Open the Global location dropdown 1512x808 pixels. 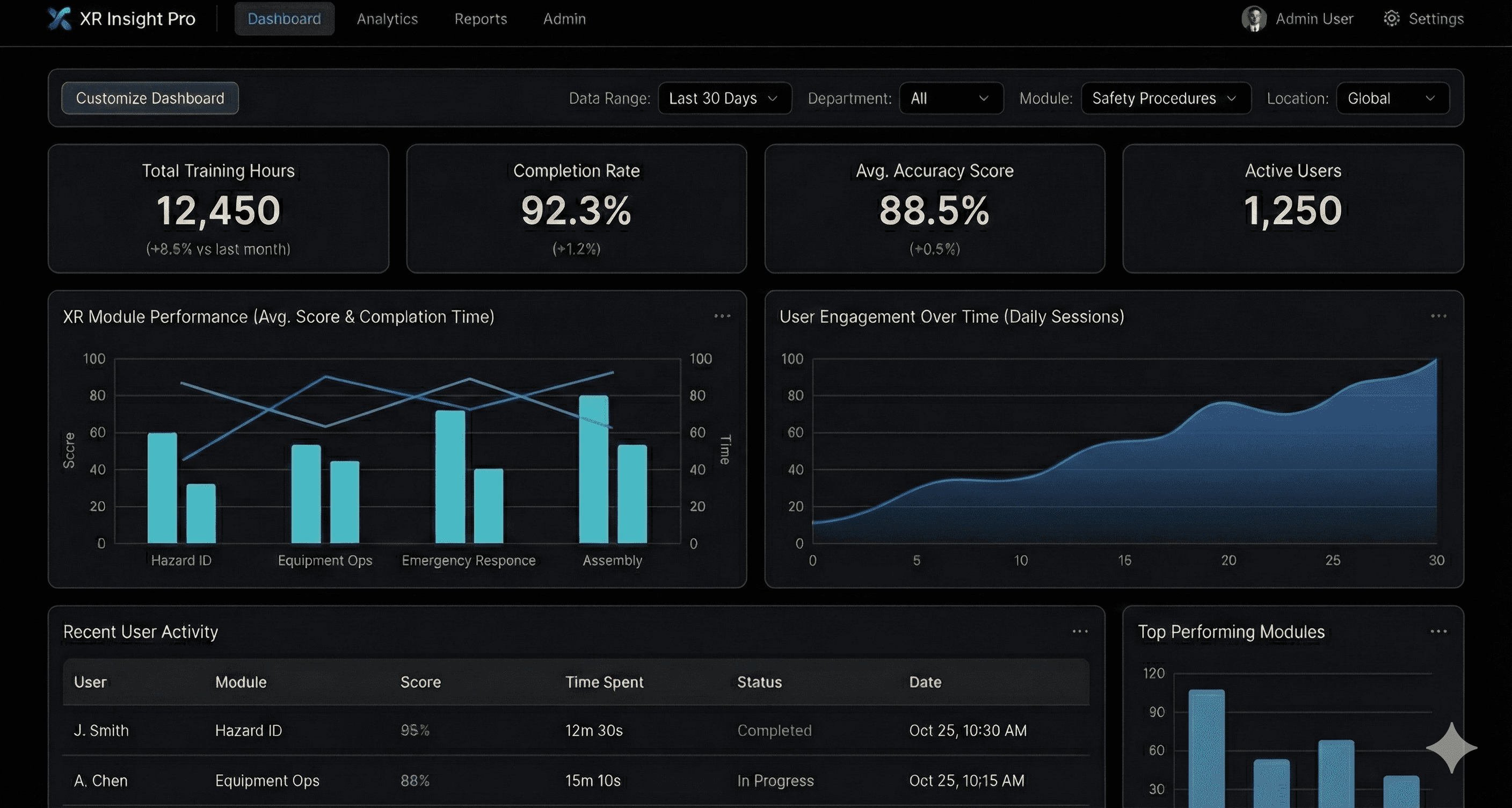coord(1392,98)
